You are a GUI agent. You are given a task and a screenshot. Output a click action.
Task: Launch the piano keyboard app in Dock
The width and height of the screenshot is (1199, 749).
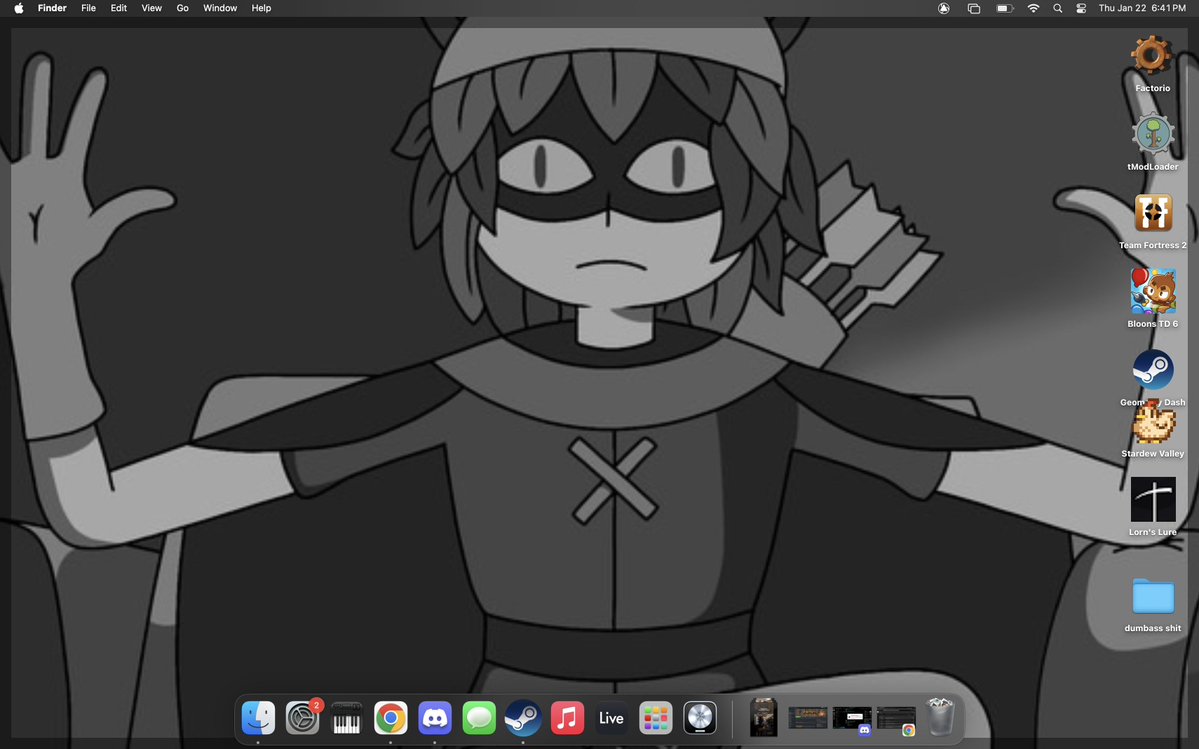[346, 718]
